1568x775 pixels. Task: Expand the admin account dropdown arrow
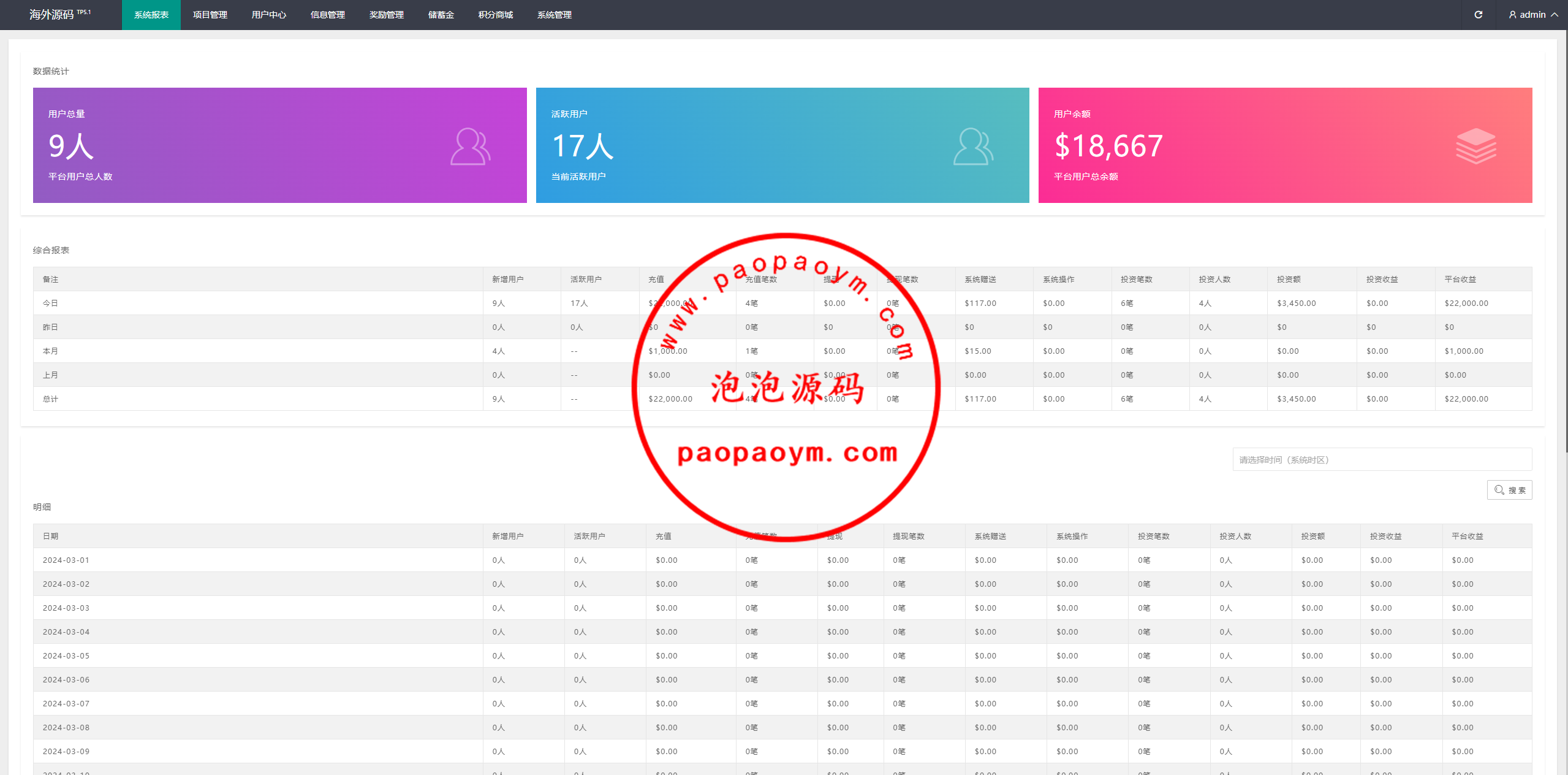point(1555,15)
